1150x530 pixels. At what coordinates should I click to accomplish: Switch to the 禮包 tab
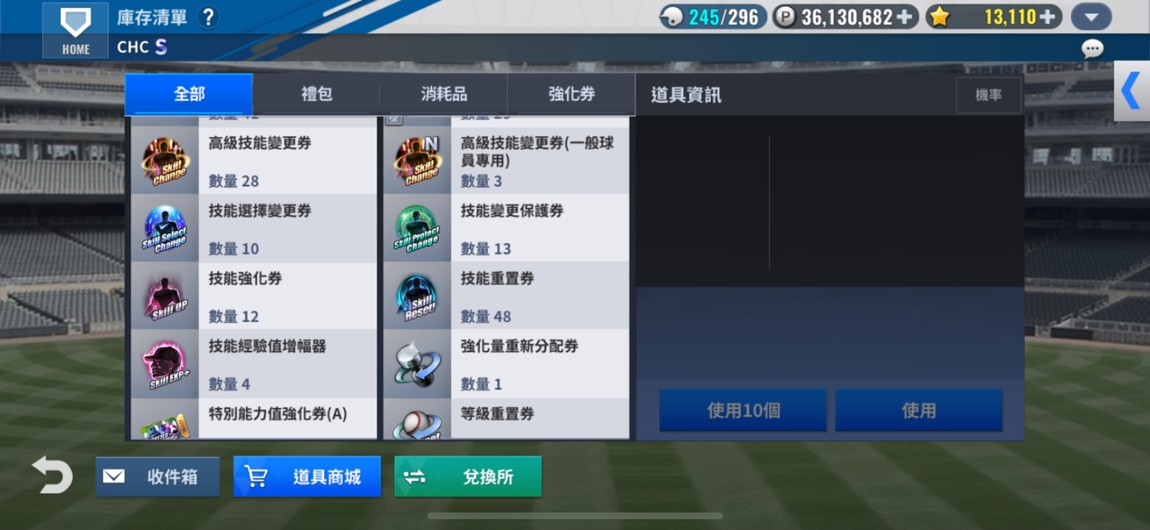point(316,95)
